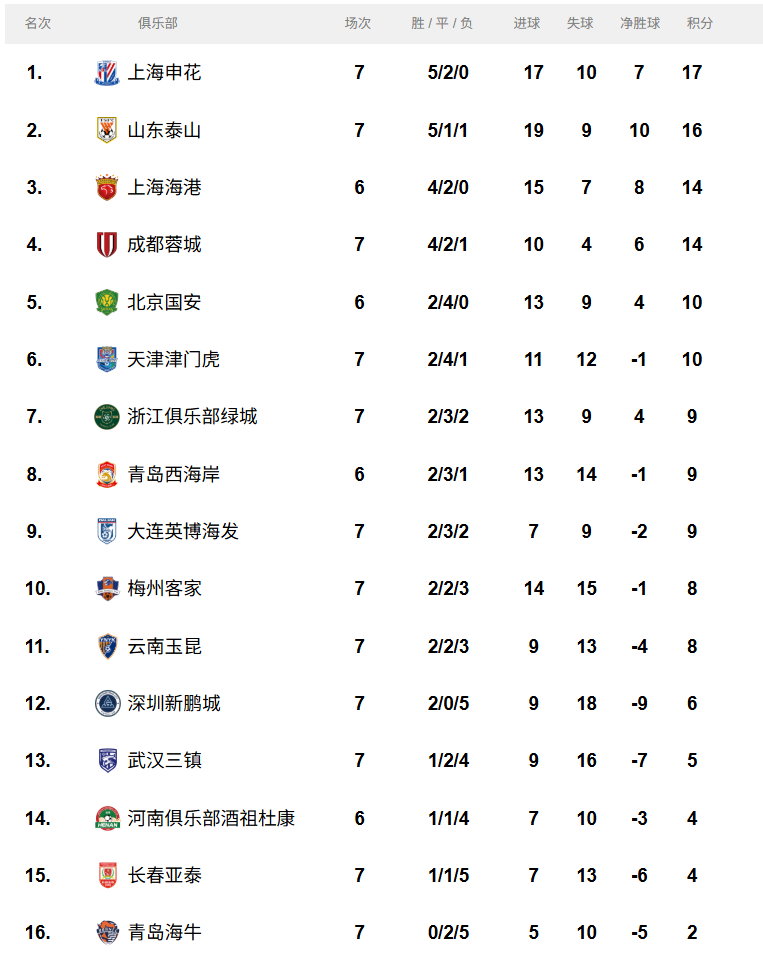
Task: Click the Shenzhen Peng City (深圳新鹏城) crest
Action: pyautogui.click(x=106, y=704)
